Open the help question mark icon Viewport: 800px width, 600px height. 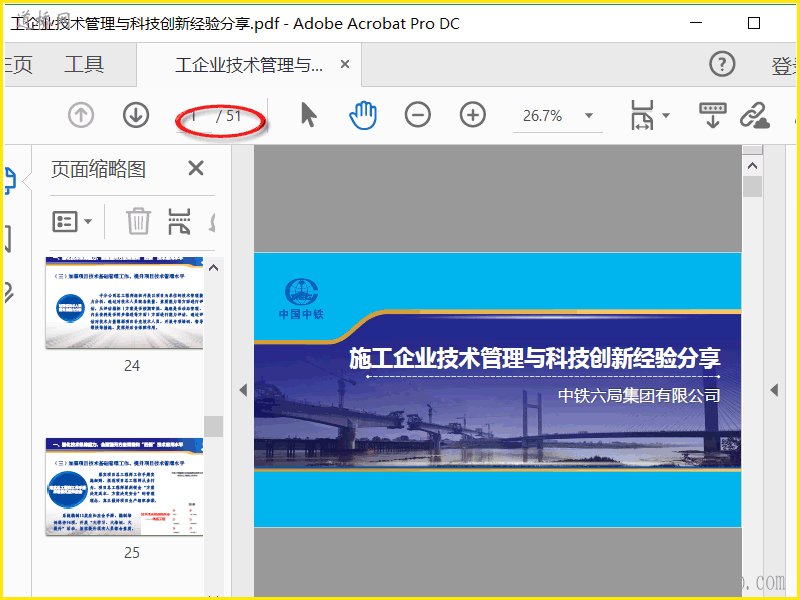[722, 64]
